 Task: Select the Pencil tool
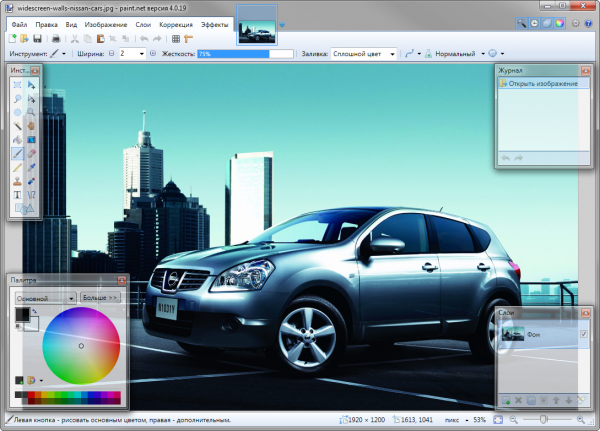(17, 167)
